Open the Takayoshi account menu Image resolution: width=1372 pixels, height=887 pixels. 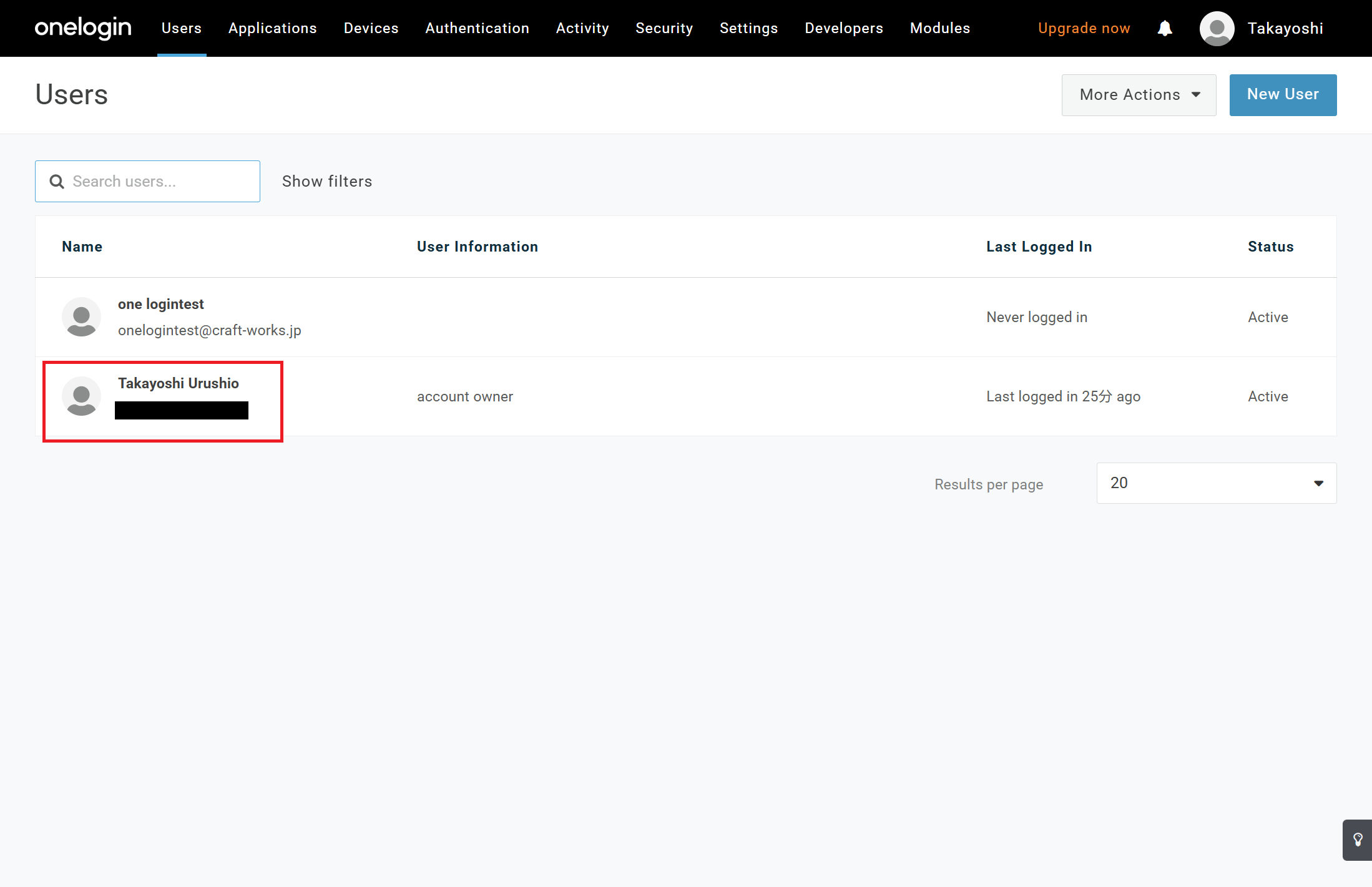tap(1285, 29)
